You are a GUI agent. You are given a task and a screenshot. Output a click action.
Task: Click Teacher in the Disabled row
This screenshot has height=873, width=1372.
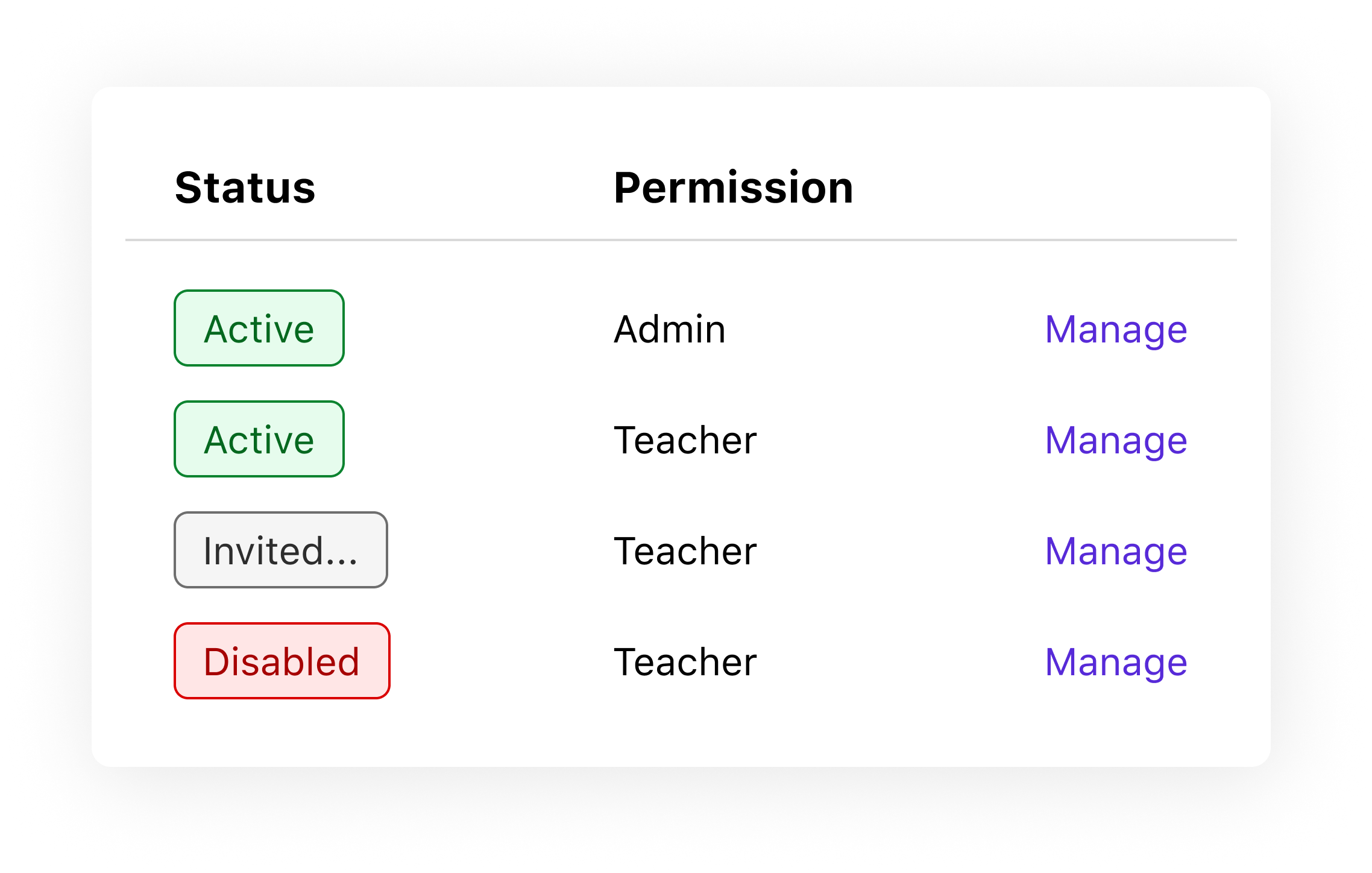point(684,661)
